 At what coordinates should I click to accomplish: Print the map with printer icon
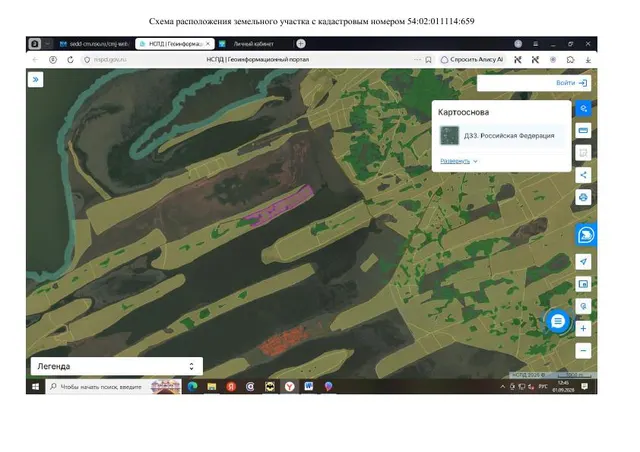[583, 197]
